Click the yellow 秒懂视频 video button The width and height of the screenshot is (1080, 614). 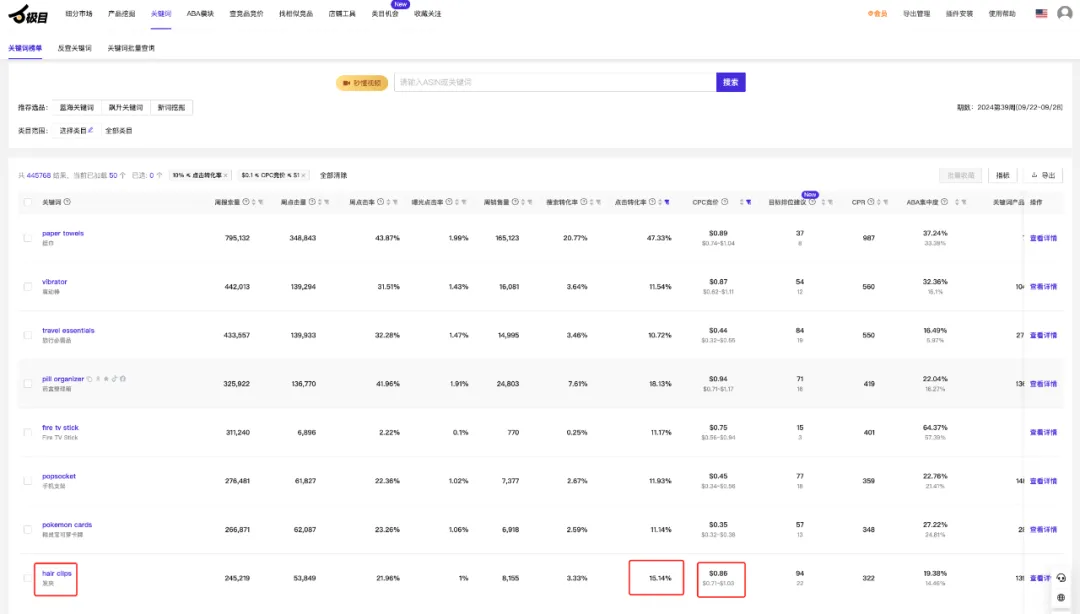(362, 83)
